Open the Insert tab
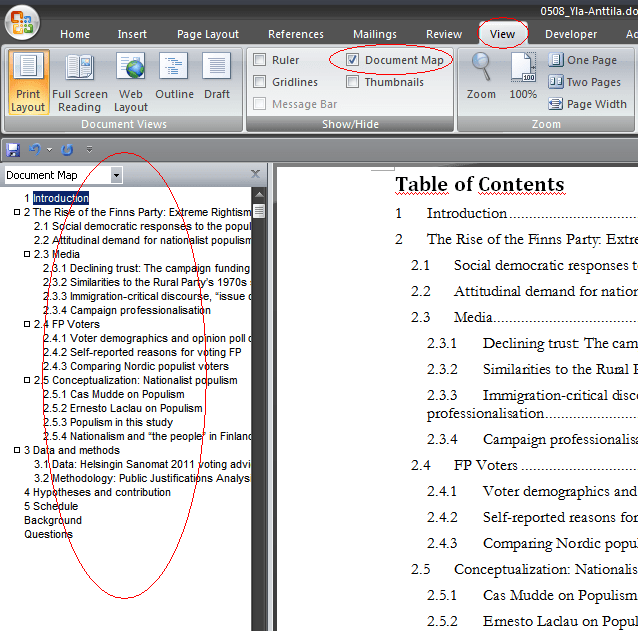The height and width of the screenshot is (631, 638). [x=132, y=34]
